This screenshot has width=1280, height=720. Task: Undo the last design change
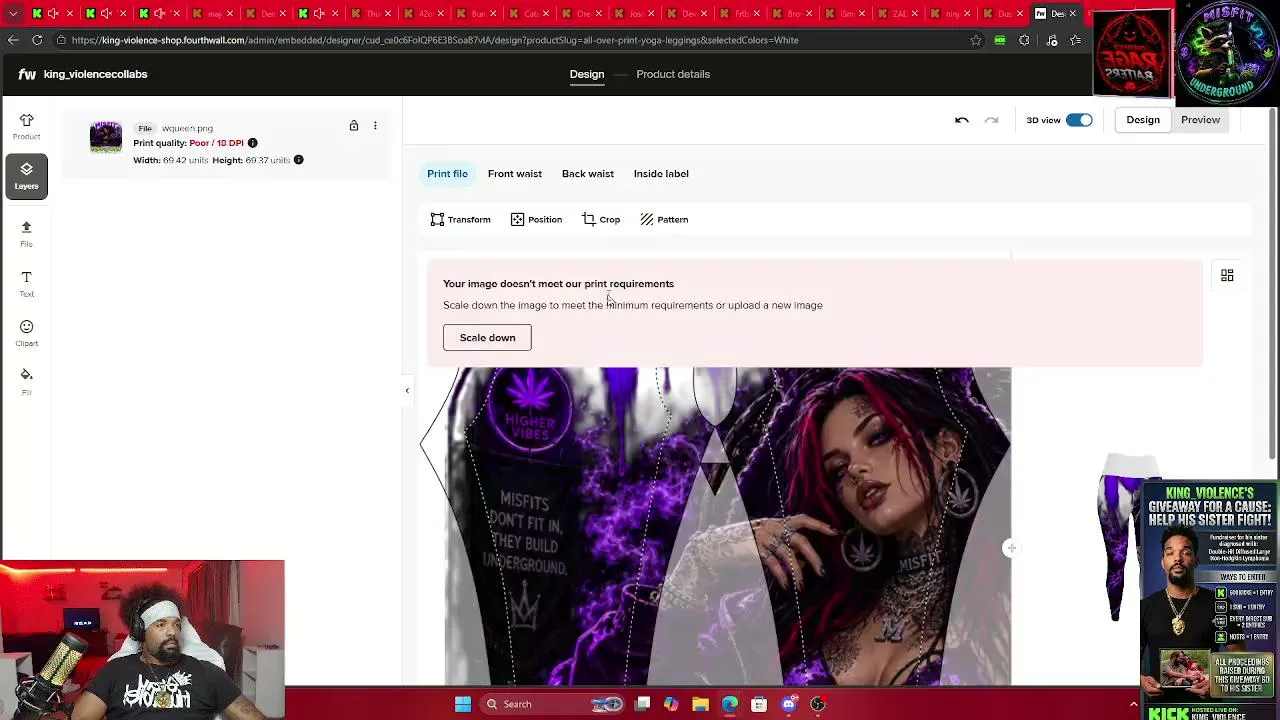coord(962,120)
